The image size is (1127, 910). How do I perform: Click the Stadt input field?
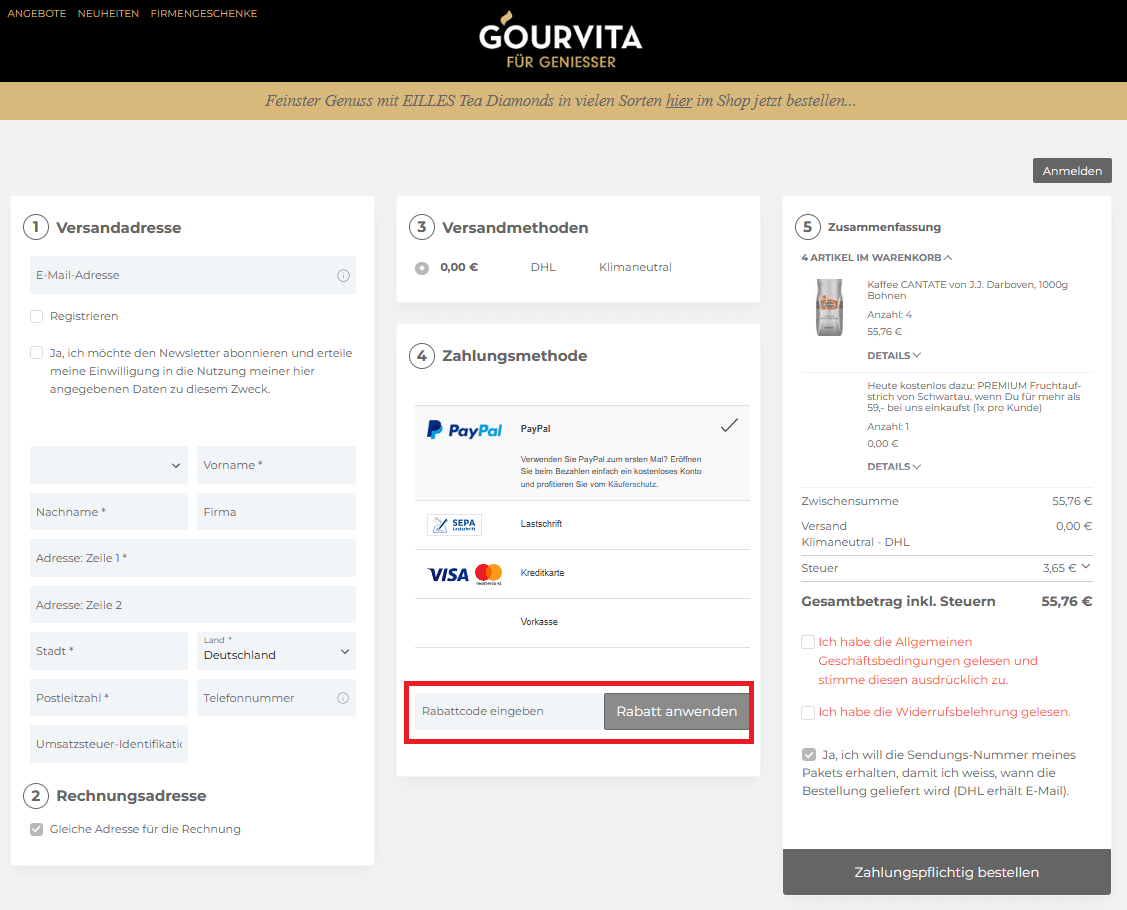pyautogui.click(x=109, y=651)
